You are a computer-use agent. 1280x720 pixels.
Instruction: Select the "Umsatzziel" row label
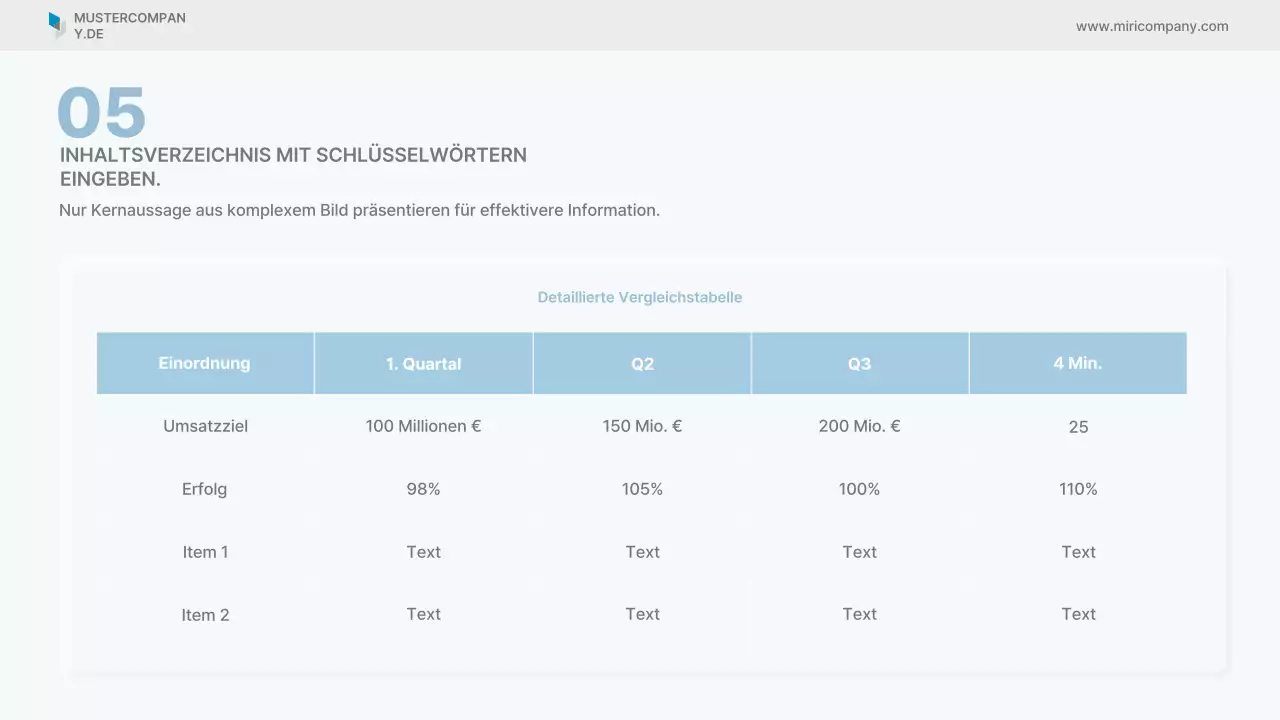[x=205, y=426]
